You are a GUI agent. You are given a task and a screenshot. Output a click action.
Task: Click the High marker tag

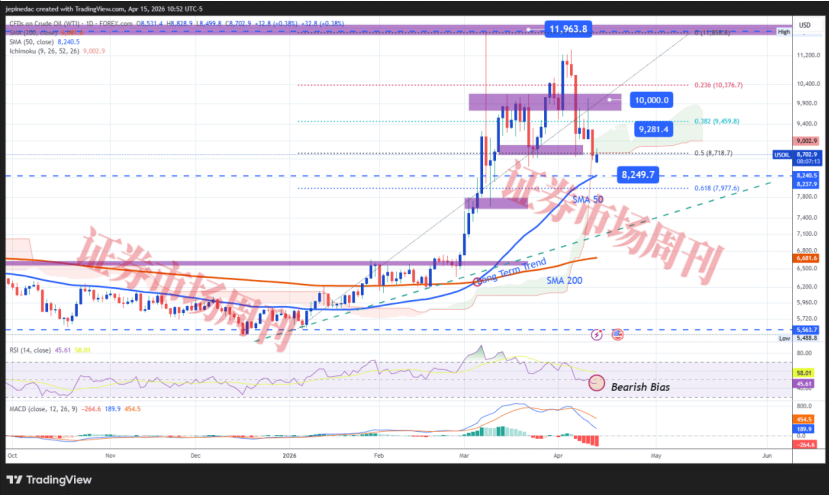click(x=784, y=32)
